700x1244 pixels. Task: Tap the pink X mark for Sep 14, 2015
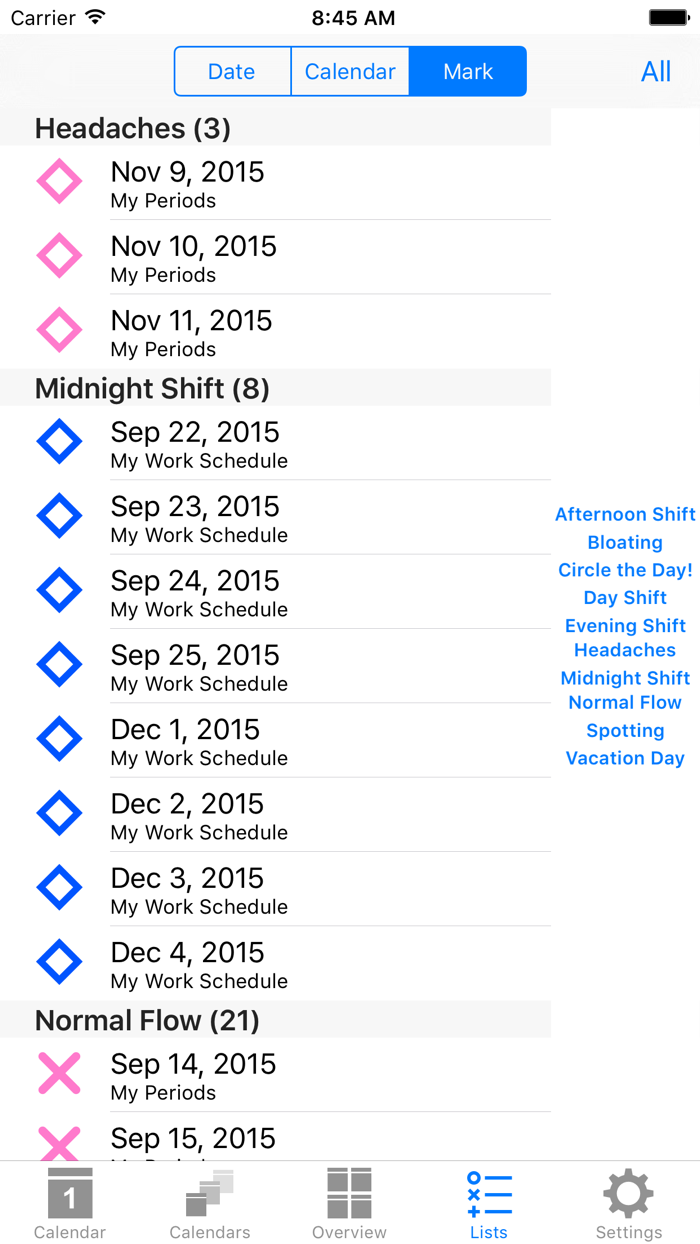pos(59,1073)
